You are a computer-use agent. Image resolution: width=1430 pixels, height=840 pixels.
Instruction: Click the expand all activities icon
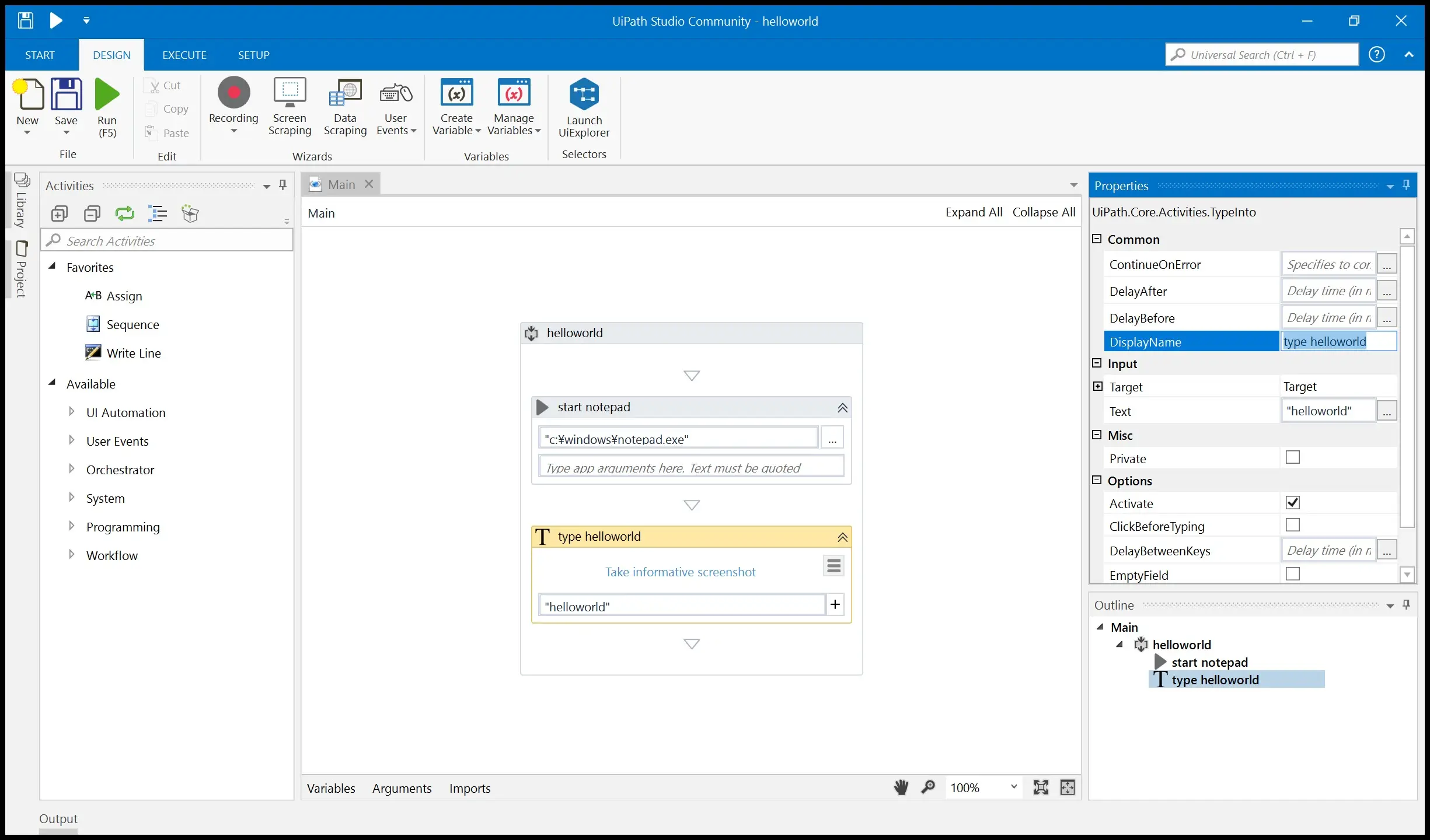click(60, 214)
